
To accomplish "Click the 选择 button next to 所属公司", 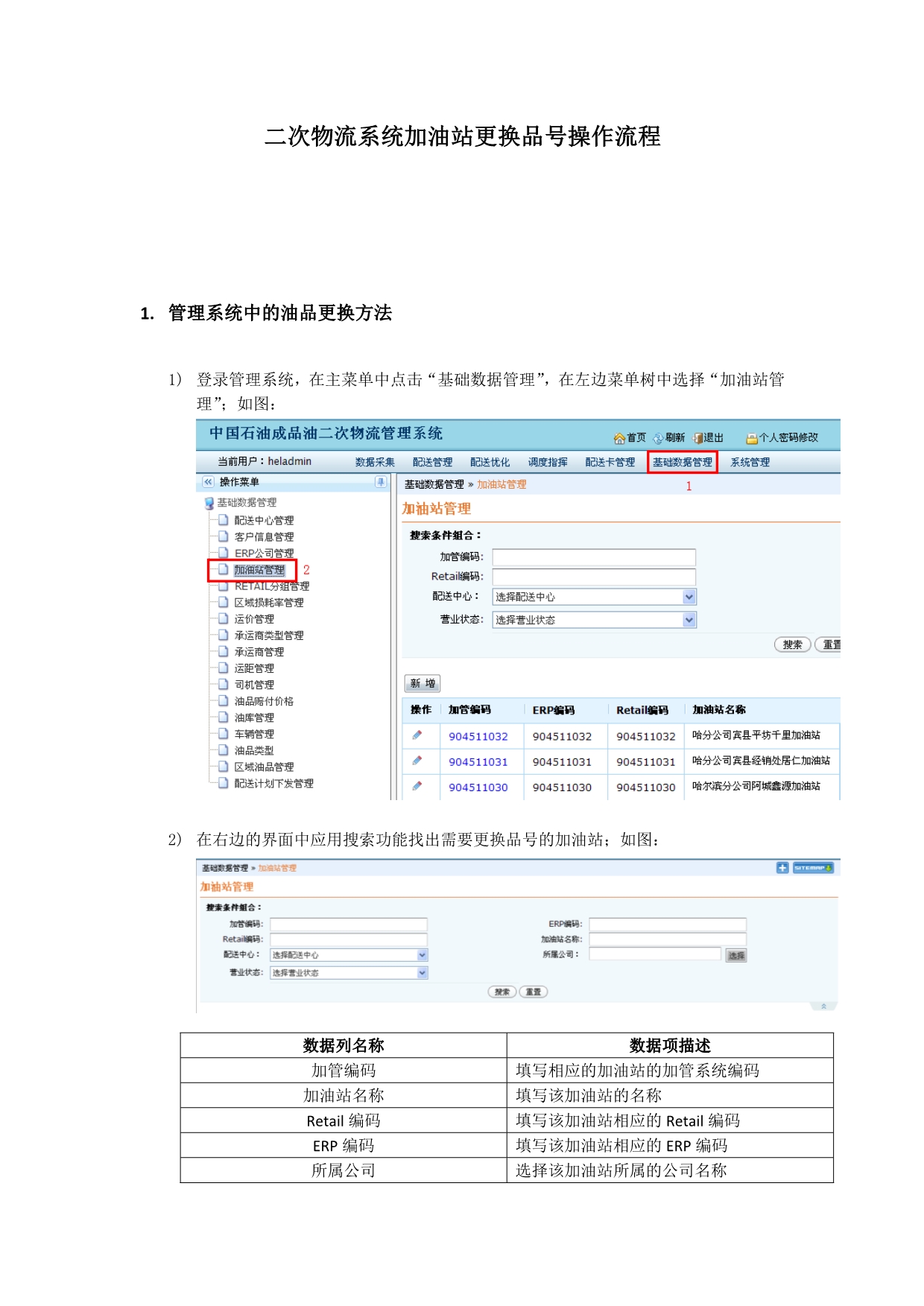I will click(x=736, y=956).
